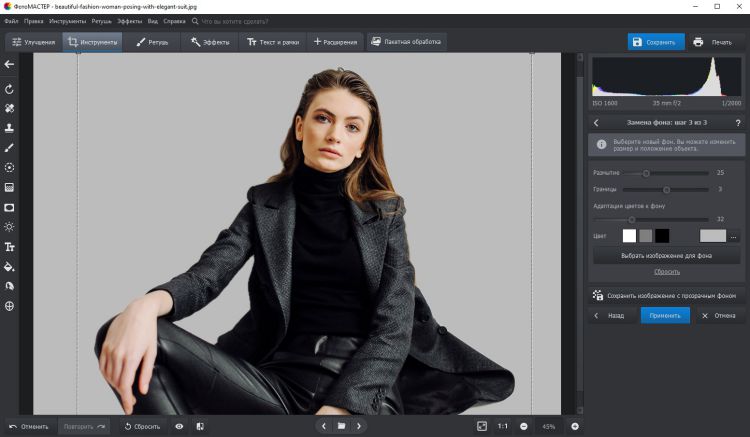This screenshot has width=750, height=437.
Task: Click the fit-to-screen icon in bottom bar
Action: click(x=482, y=426)
